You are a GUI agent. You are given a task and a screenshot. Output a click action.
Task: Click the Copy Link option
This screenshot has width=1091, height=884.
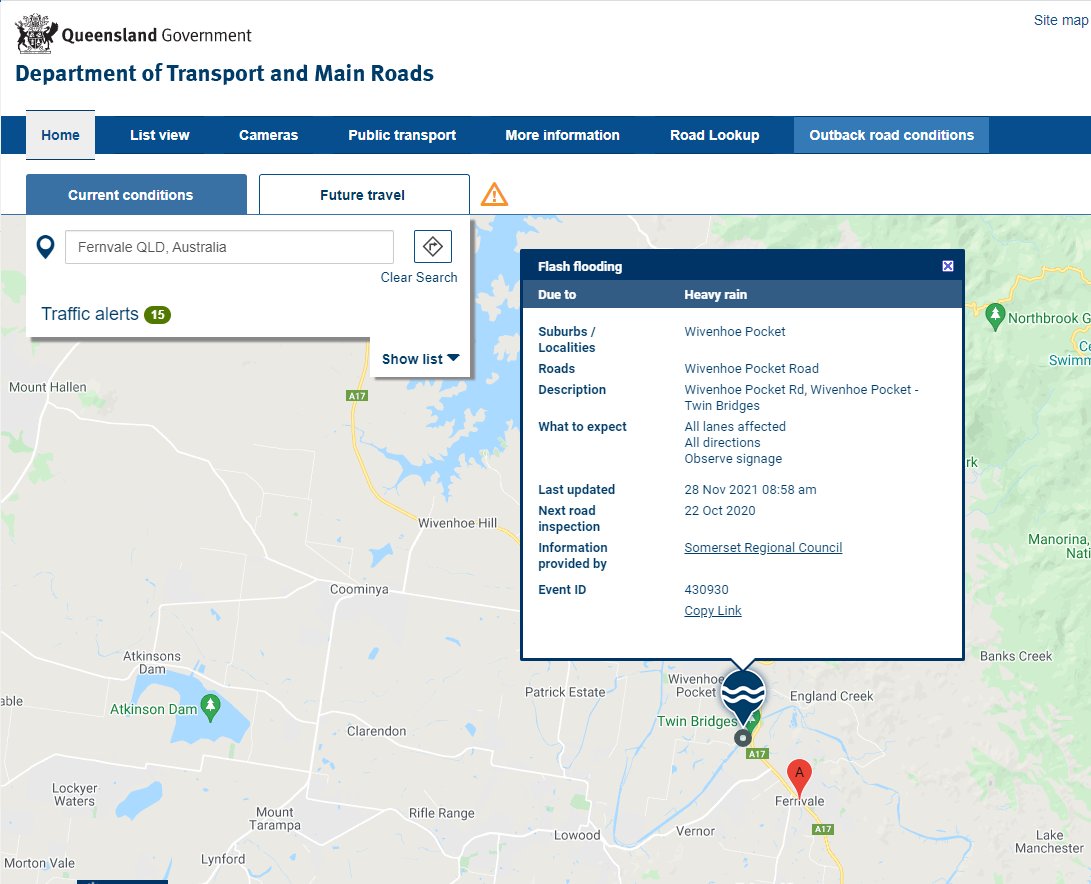[712, 610]
